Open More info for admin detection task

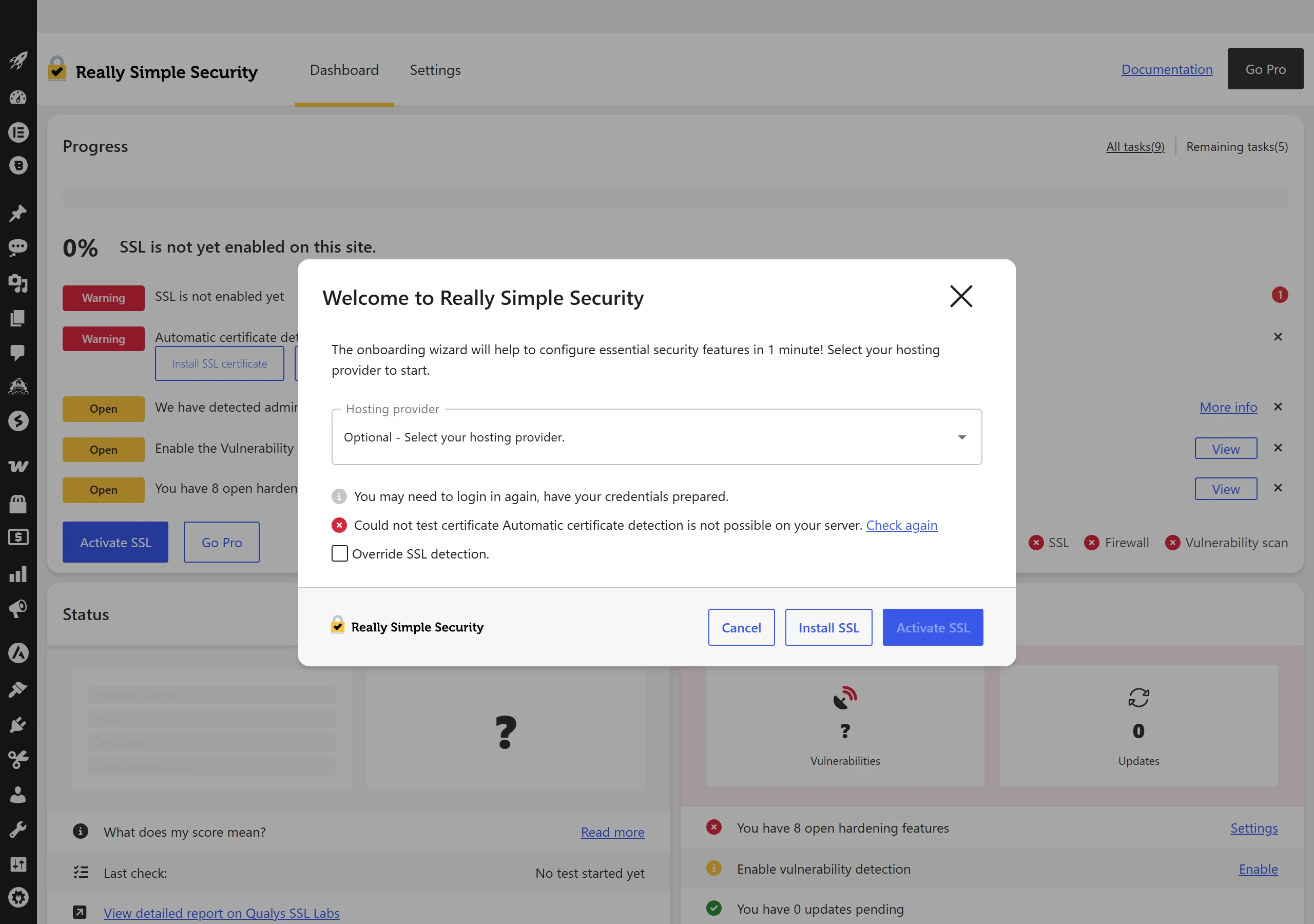coord(1228,407)
